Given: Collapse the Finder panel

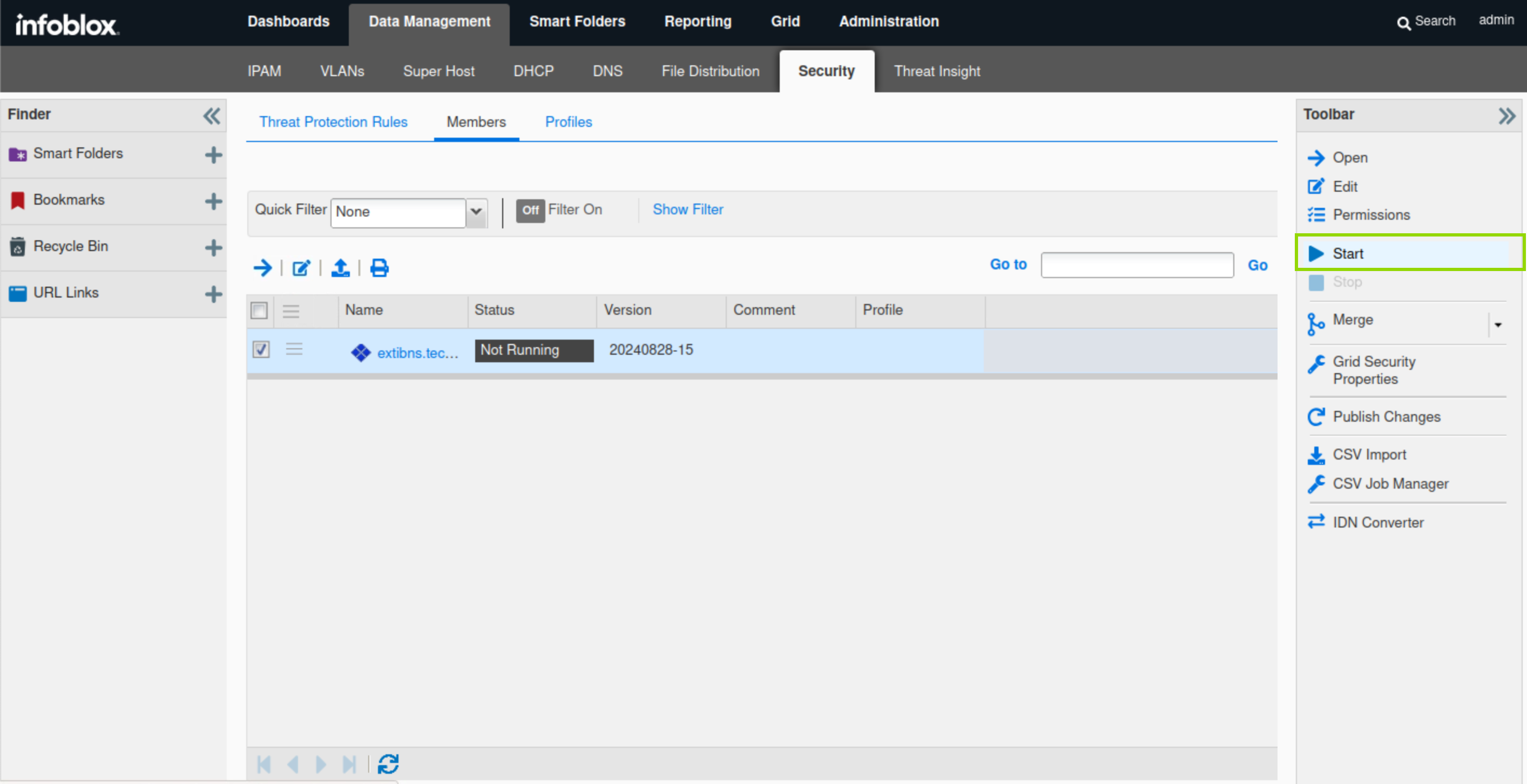Looking at the screenshot, I should click(212, 116).
